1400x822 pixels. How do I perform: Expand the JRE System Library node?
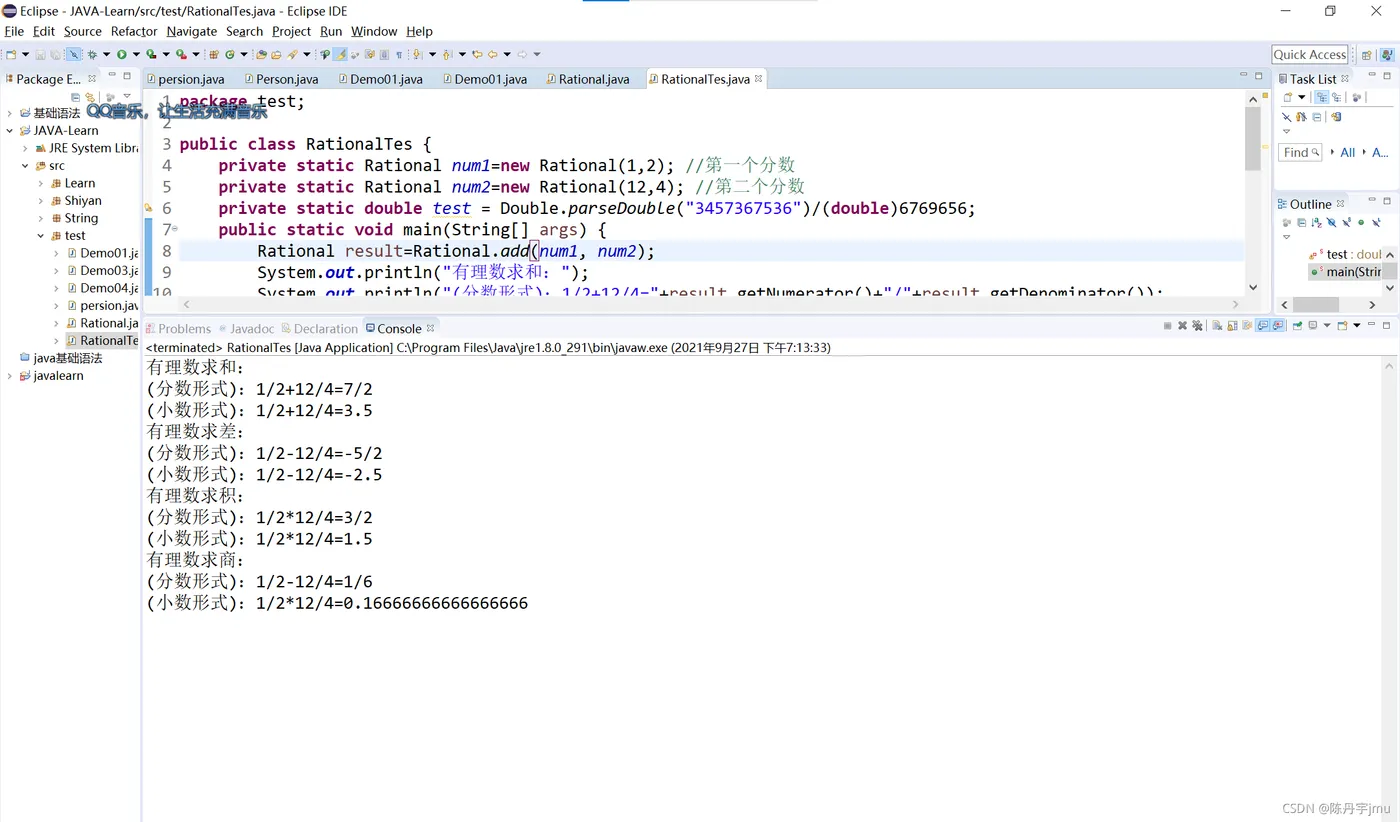[x=25, y=148]
